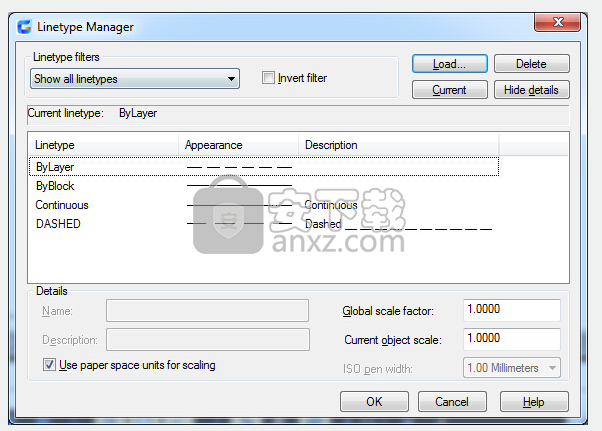Sort by the Linetype column header
Screen dimensions: 602x431
click(x=104, y=145)
